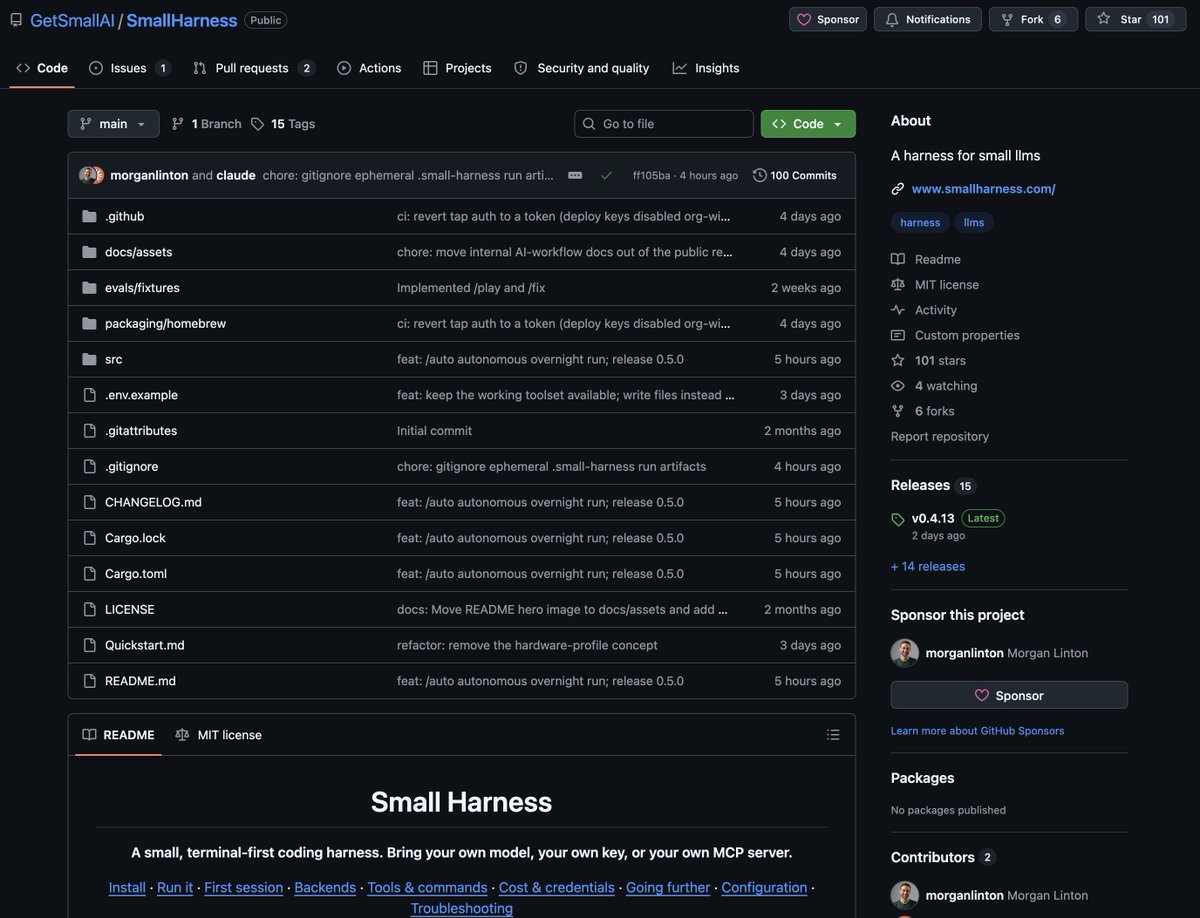Open the CHANGELOG.md file

[153, 502]
